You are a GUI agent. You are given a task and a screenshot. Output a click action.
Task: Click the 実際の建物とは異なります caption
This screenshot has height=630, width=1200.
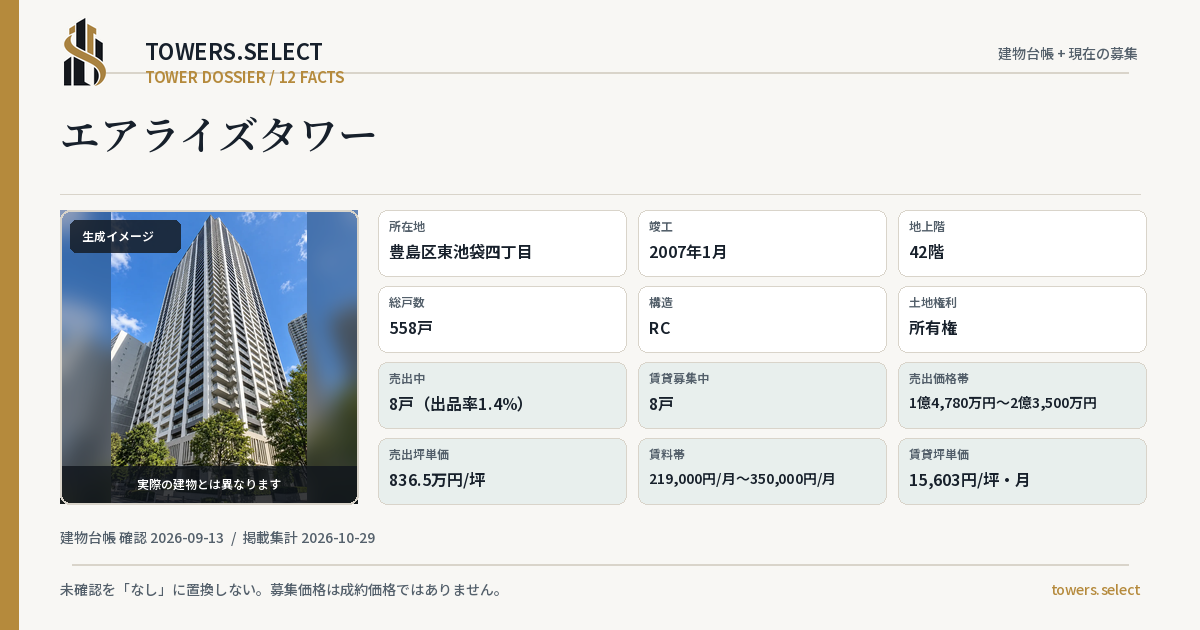(x=209, y=484)
